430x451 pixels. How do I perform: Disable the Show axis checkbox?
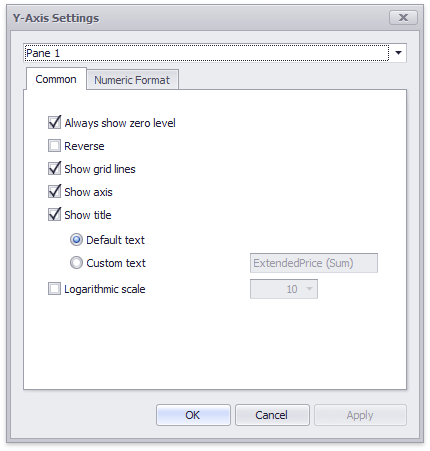[54, 192]
